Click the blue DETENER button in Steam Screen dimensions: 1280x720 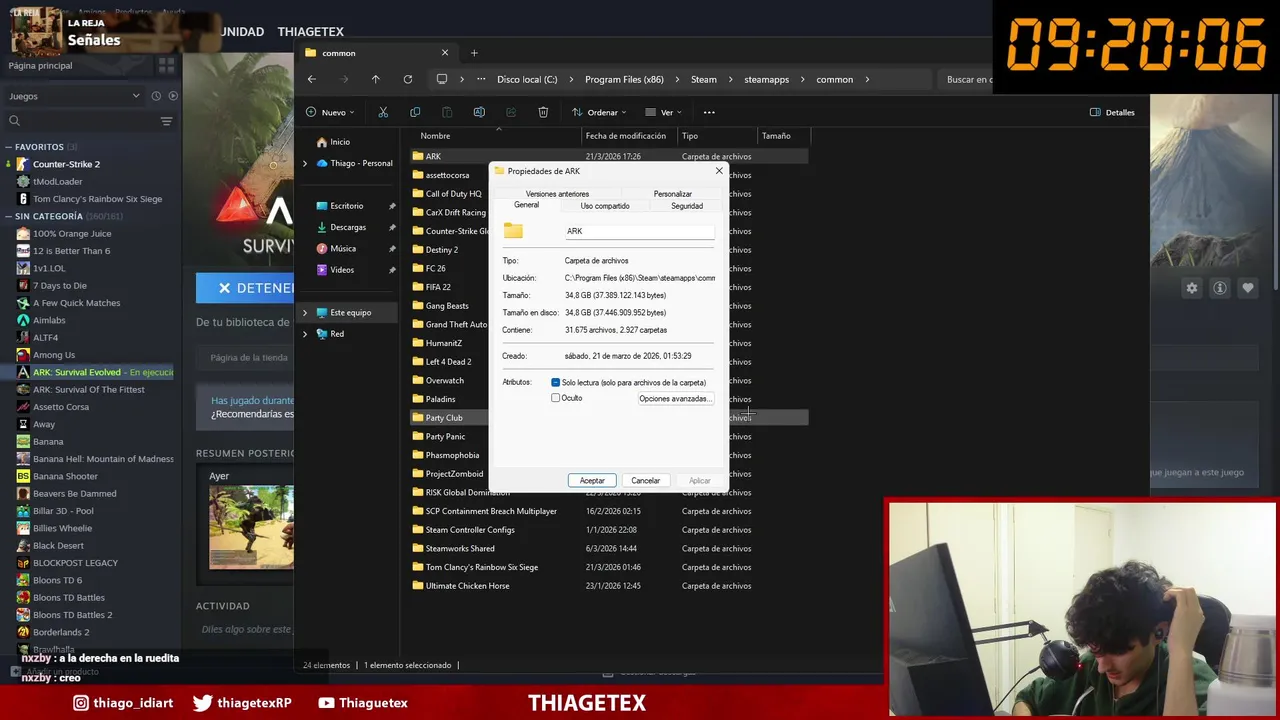pos(245,288)
